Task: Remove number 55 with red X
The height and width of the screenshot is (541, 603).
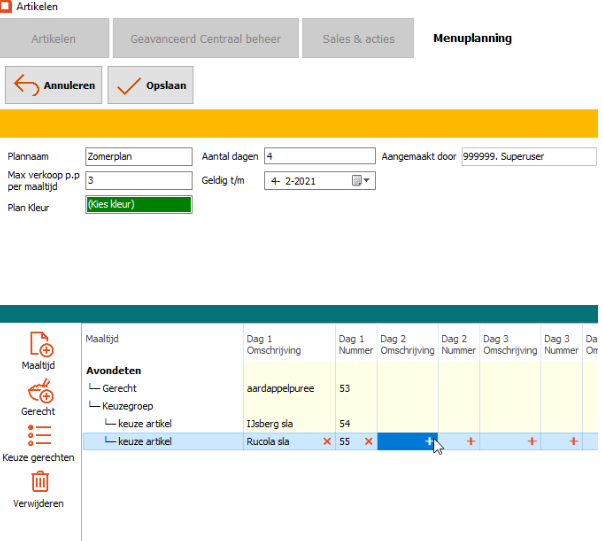Action: (x=367, y=441)
